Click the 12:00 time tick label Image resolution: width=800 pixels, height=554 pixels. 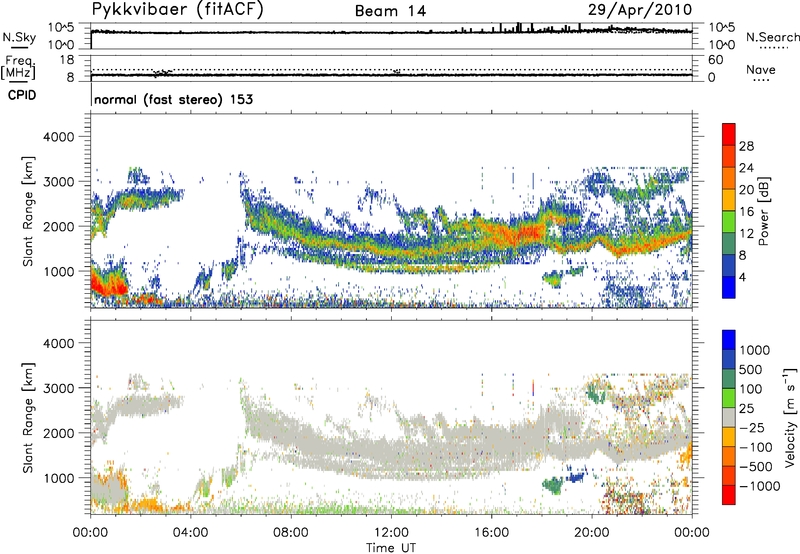tap(391, 532)
